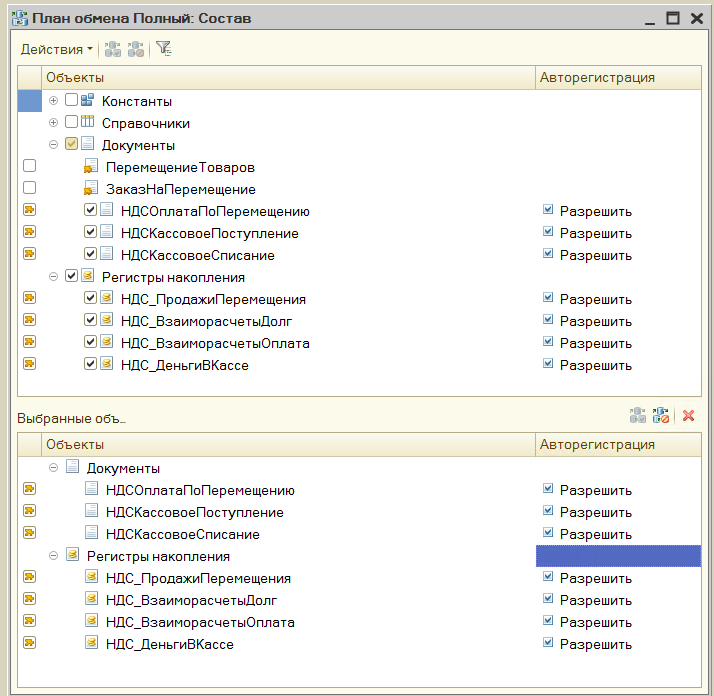Screen dimensions: 714x696
Task: Click row marker icon for НДСКассовоеПоступление lower list
Action: point(30,511)
